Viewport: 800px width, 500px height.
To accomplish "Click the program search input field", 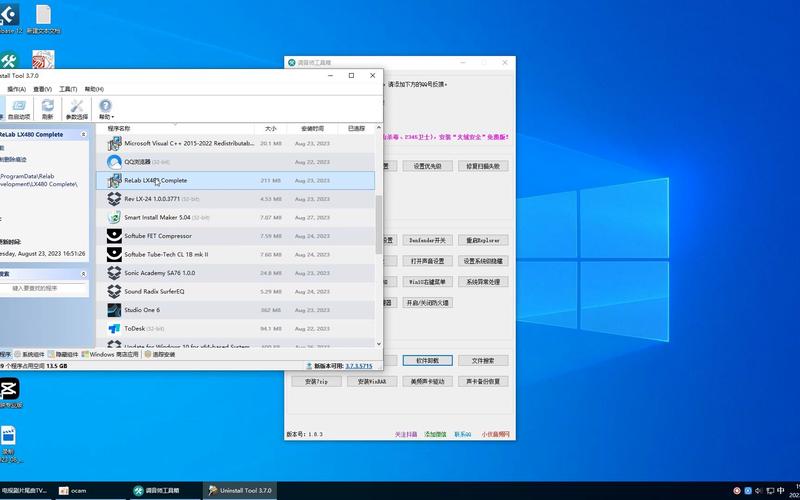I will (x=45, y=288).
